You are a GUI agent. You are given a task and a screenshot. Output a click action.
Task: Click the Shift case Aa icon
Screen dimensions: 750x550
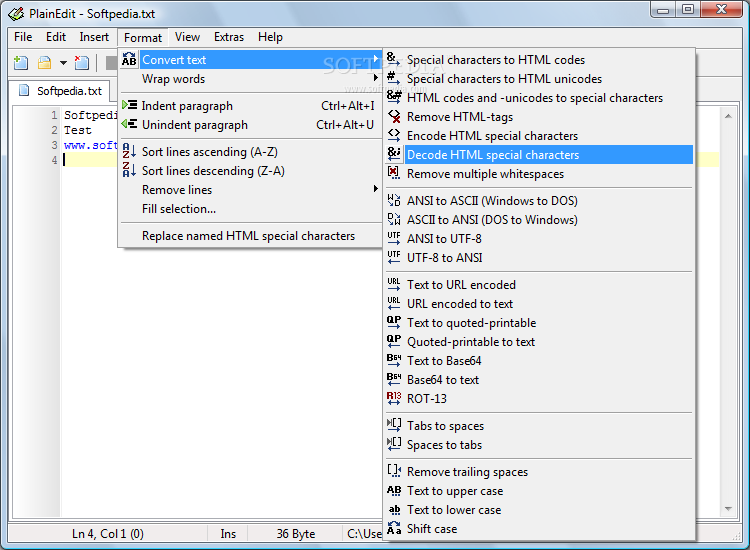tap(394, 528)
